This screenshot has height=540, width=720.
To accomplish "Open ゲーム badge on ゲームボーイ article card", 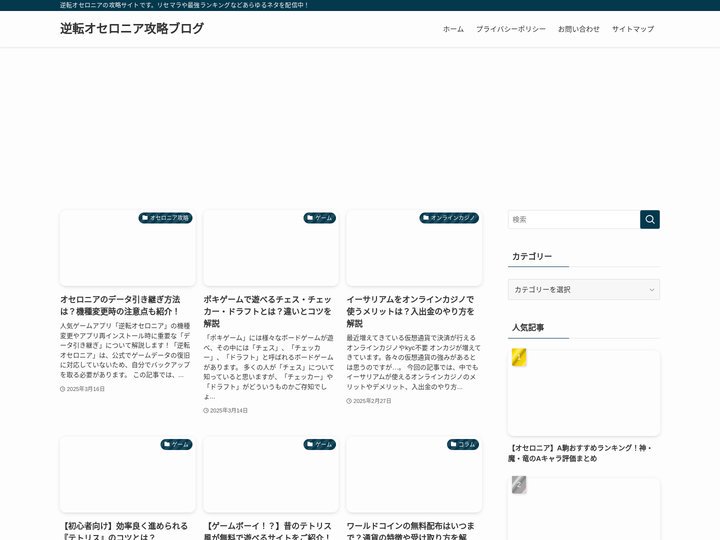I will click(x=320, y=444).
